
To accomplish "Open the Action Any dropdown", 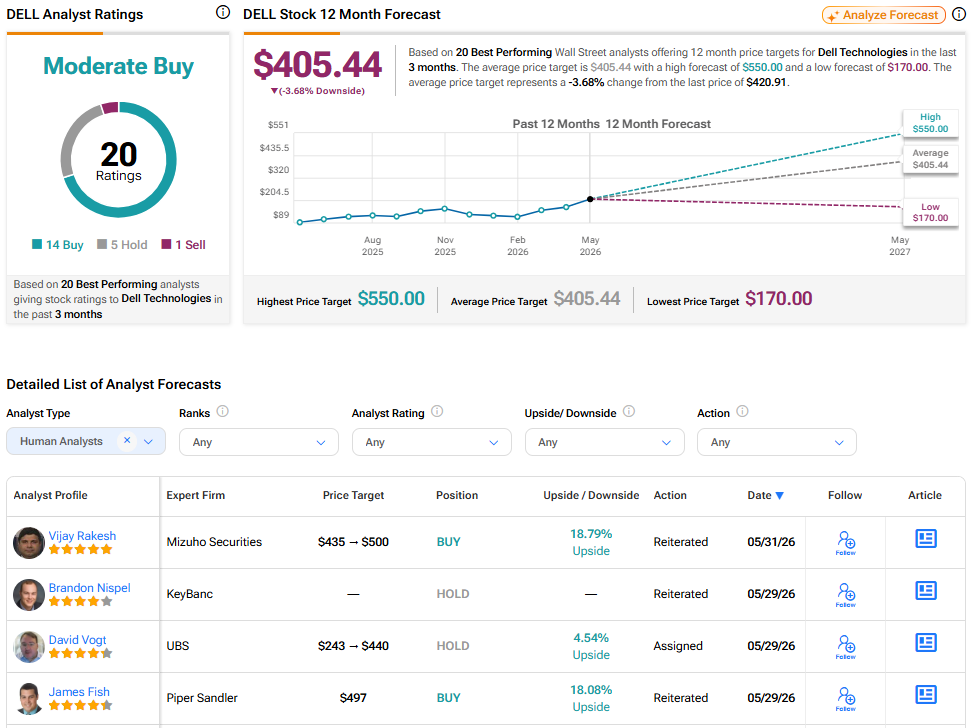I will 777,442.
